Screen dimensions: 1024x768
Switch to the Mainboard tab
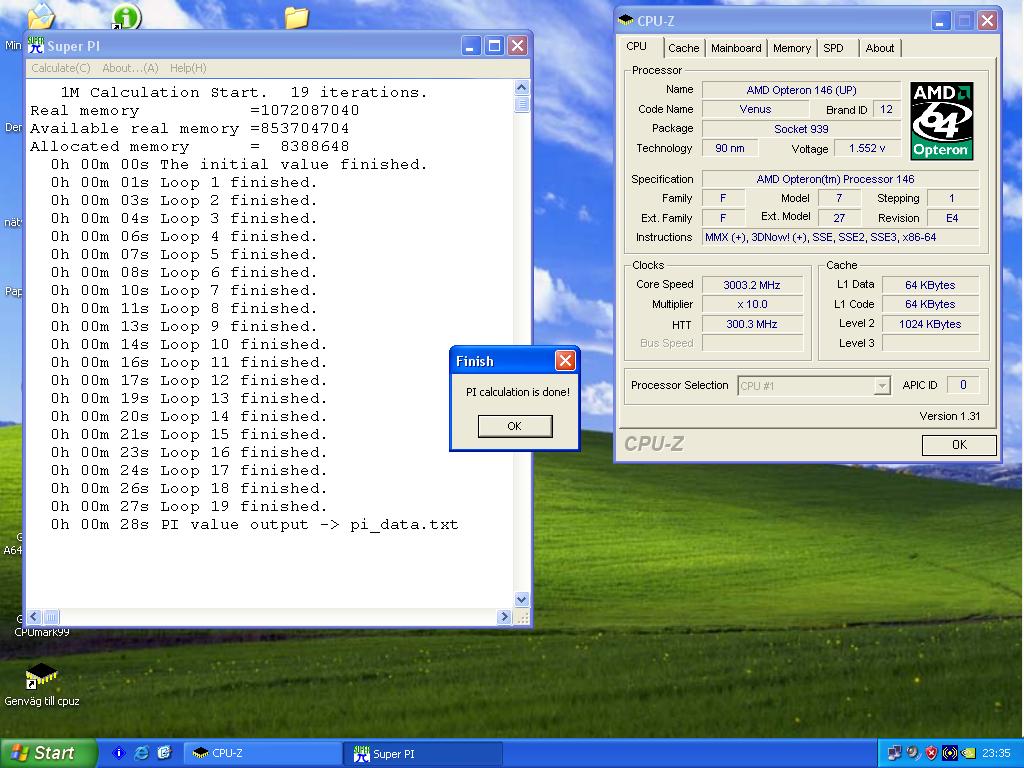tap(736, 48)
